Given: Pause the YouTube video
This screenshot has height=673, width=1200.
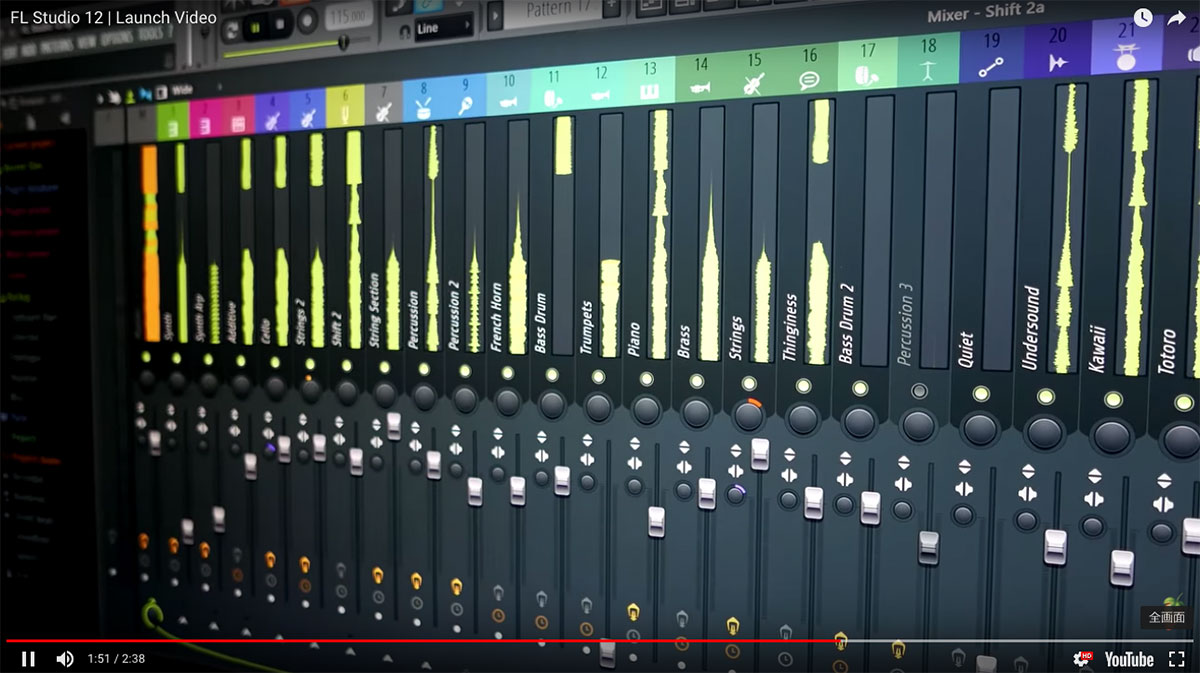Looking at the screenshot, I should coord(28,659).
